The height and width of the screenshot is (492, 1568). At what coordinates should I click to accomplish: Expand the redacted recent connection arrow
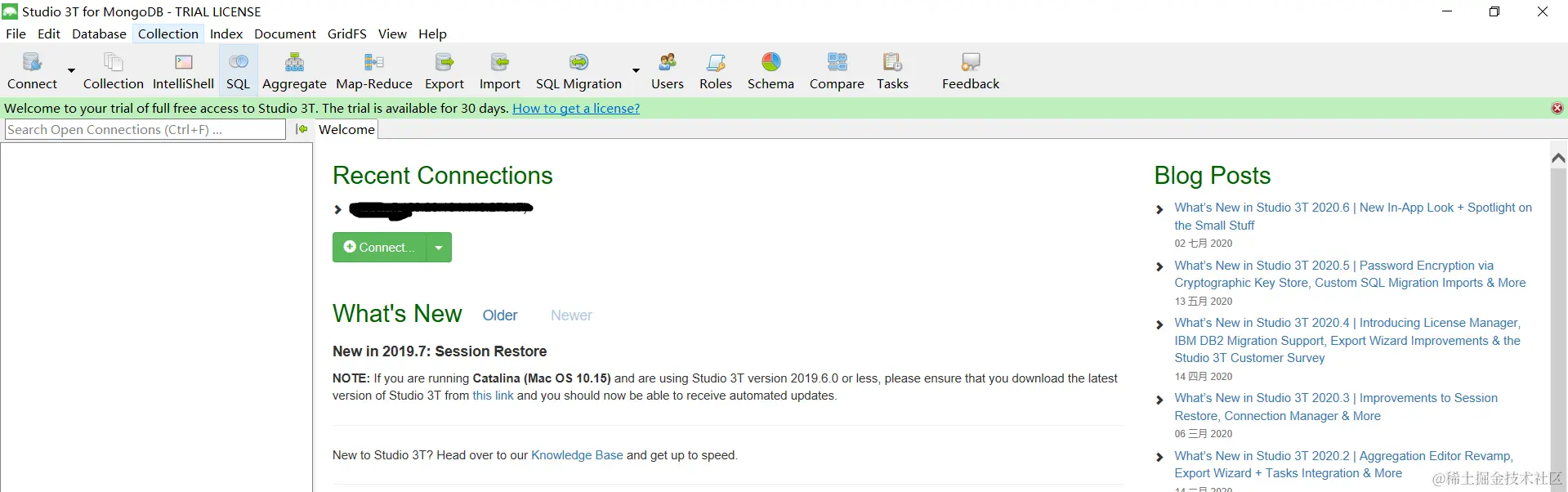[x=337, y=209]
